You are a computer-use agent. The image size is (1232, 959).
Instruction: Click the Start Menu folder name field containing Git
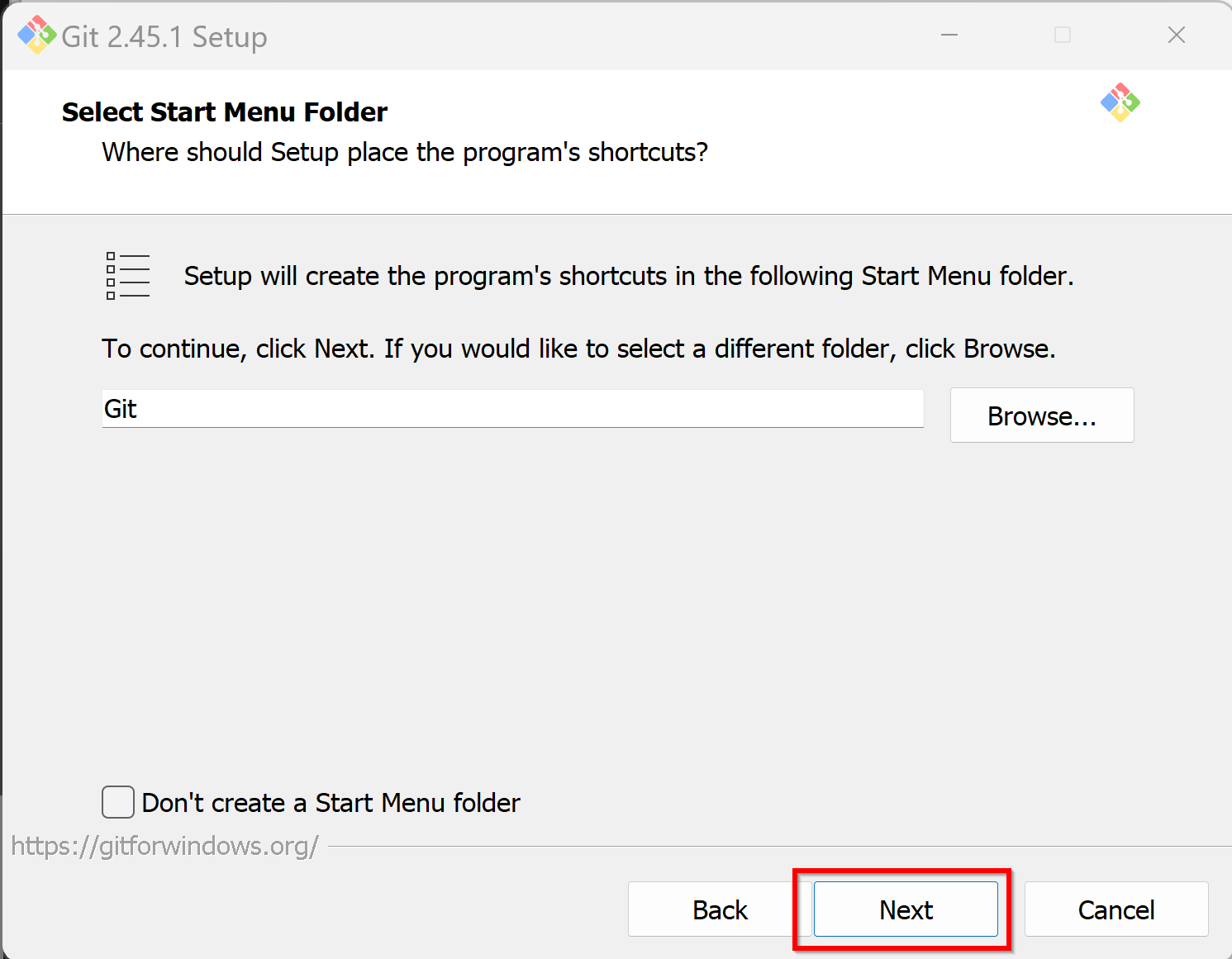click(x=512, y=409)
